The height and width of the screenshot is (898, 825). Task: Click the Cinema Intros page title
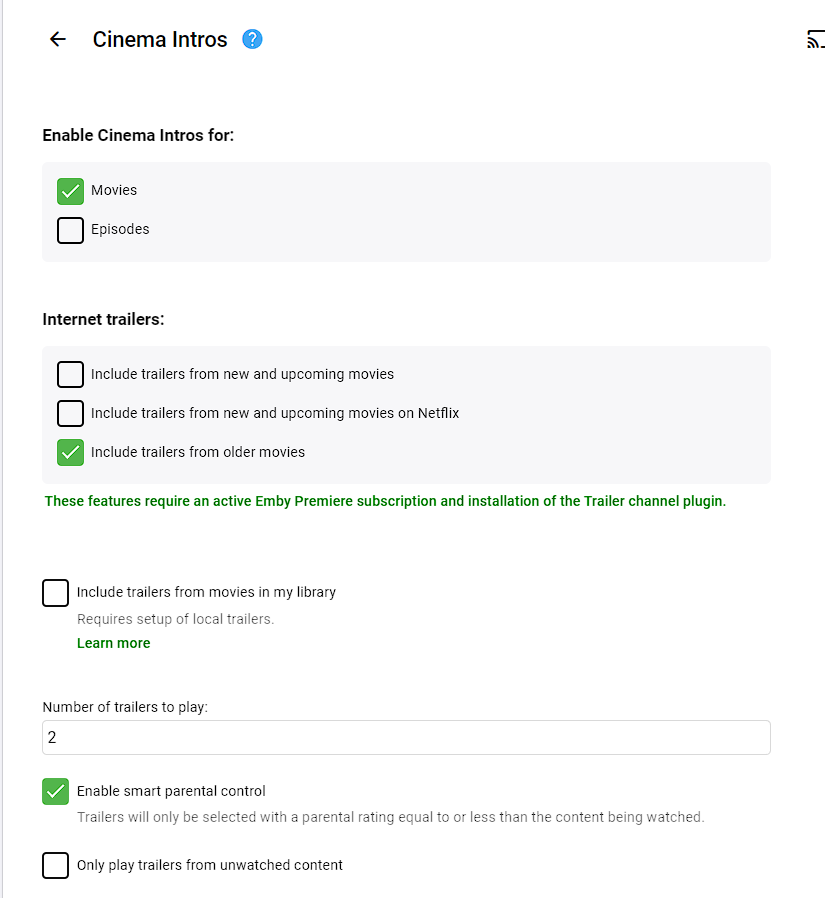coord(160,40)
